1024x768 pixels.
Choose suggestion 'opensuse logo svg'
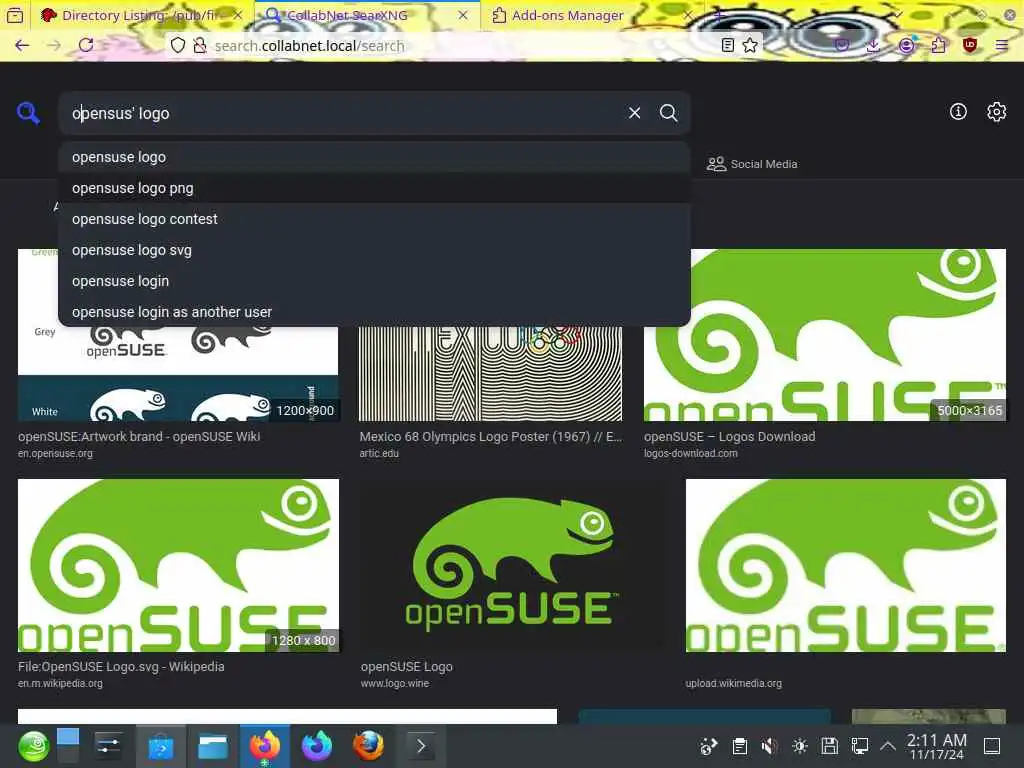click(374, 250)
